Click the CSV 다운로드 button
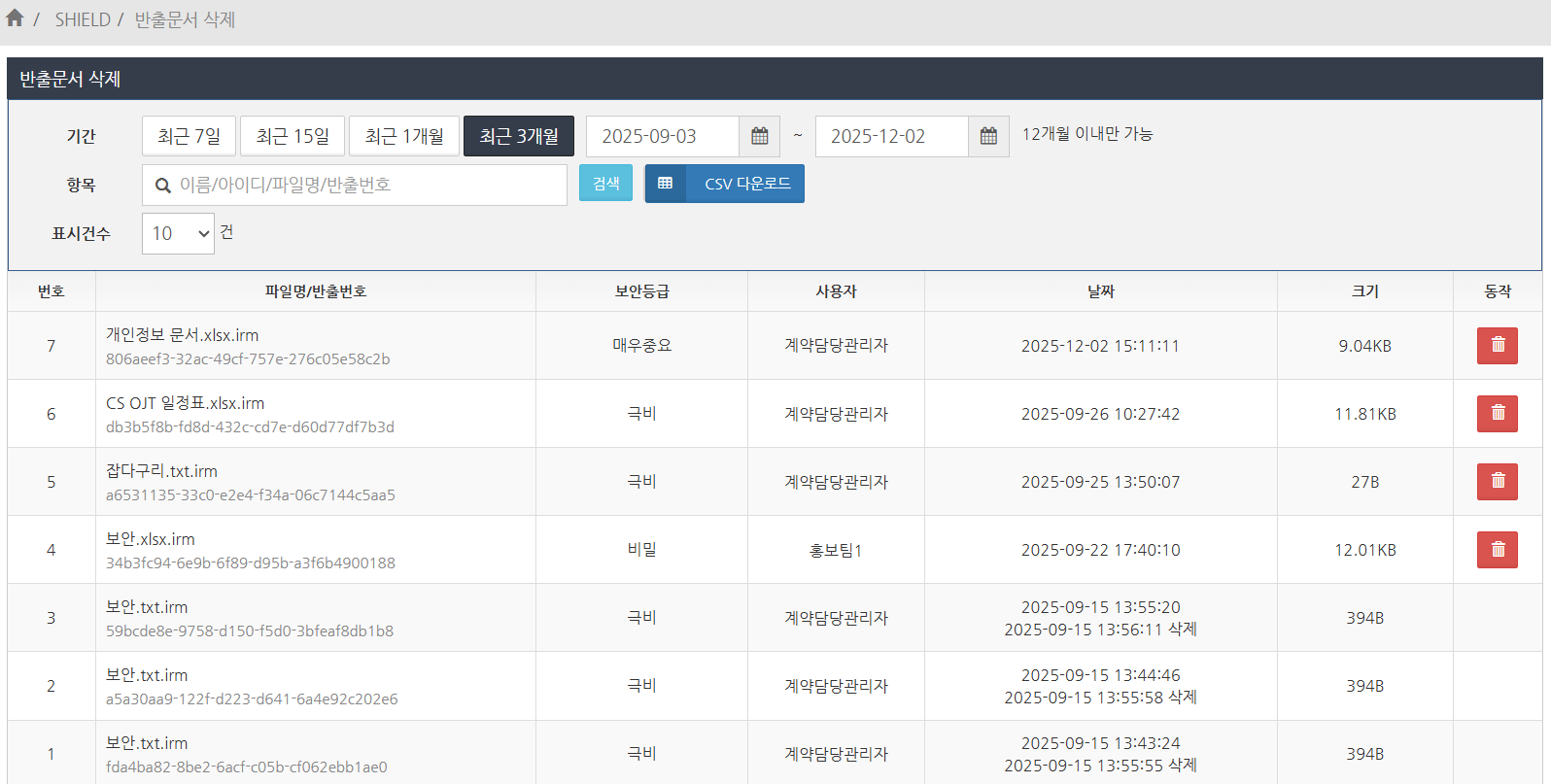Screen dimensions: 1551x784 [746, 184]
